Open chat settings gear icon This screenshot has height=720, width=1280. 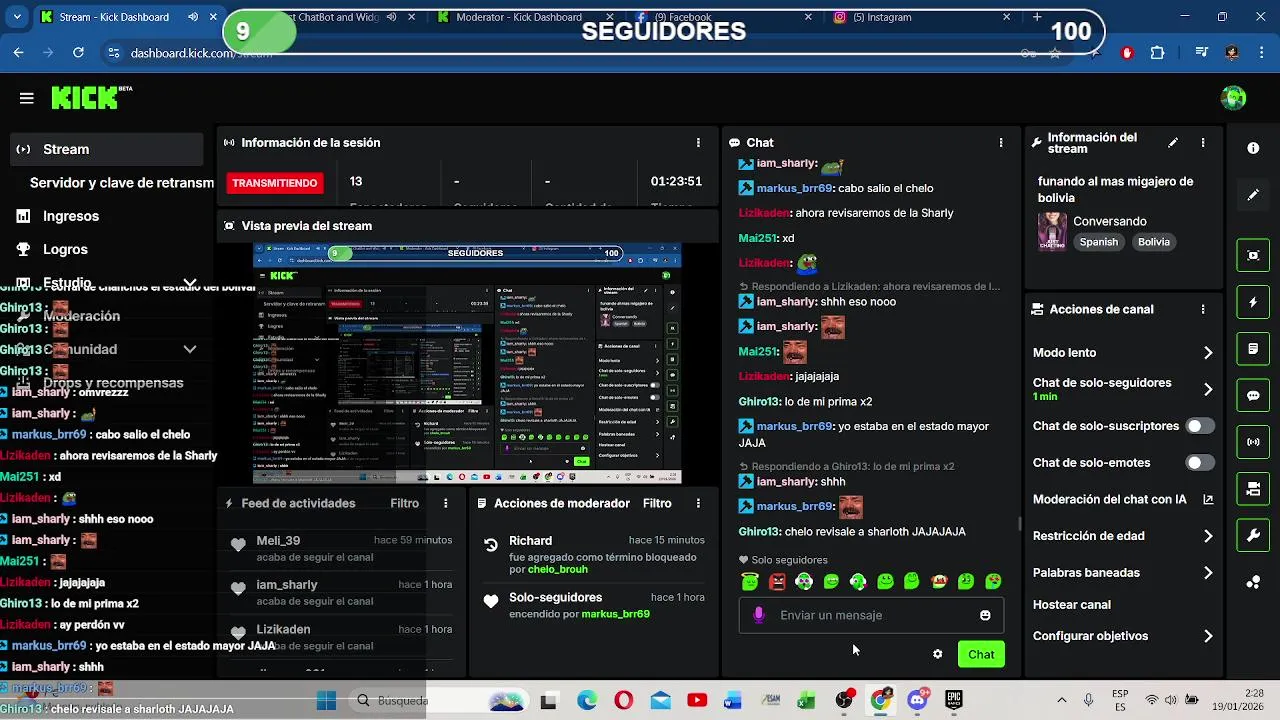[937, 654]
